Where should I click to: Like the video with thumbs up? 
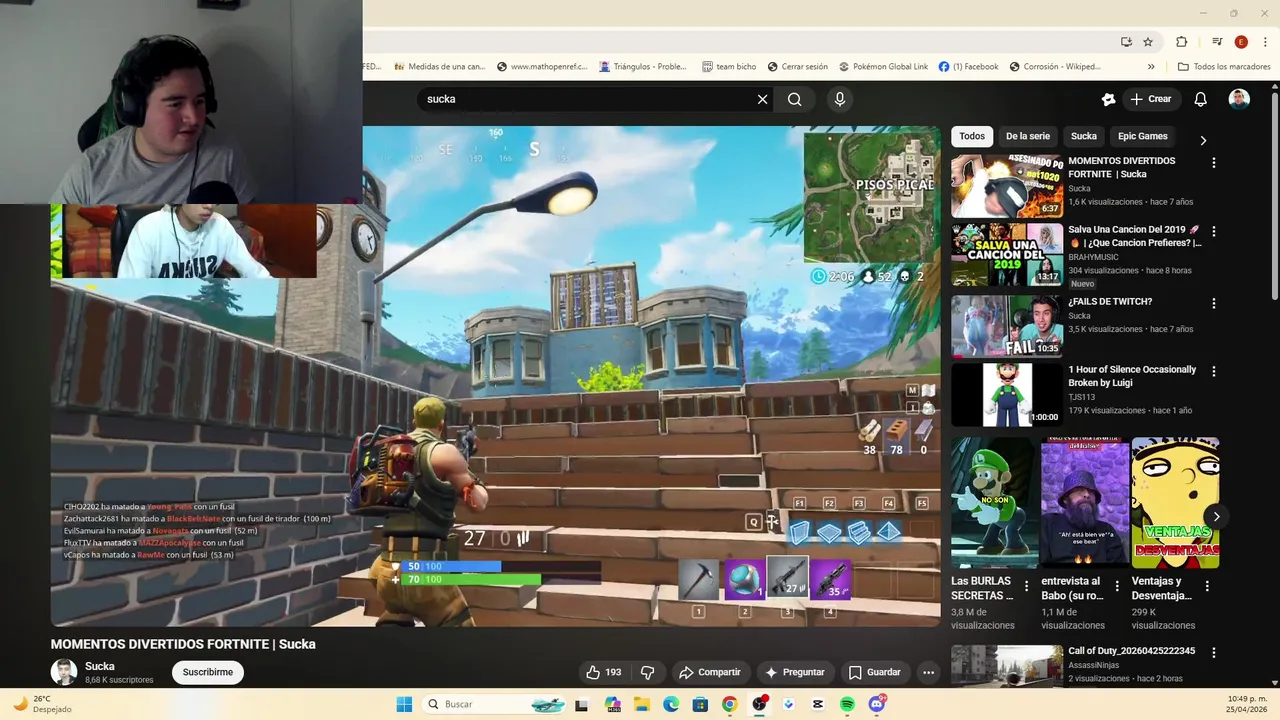tap(604, 672)
